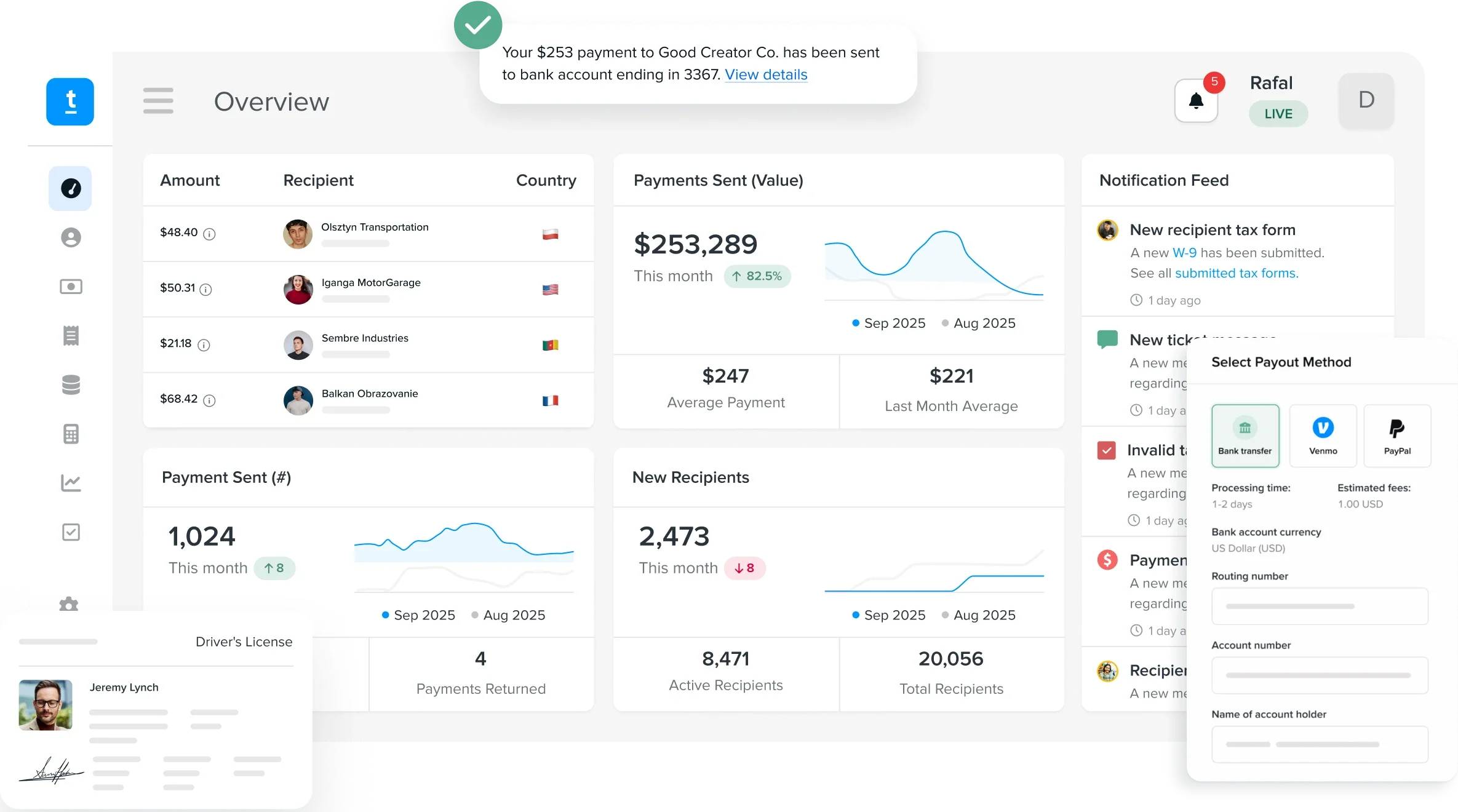Screen dimensions: 1458x812
Task: Open the recipients person icon in sidebar
Action: point(71,237)
